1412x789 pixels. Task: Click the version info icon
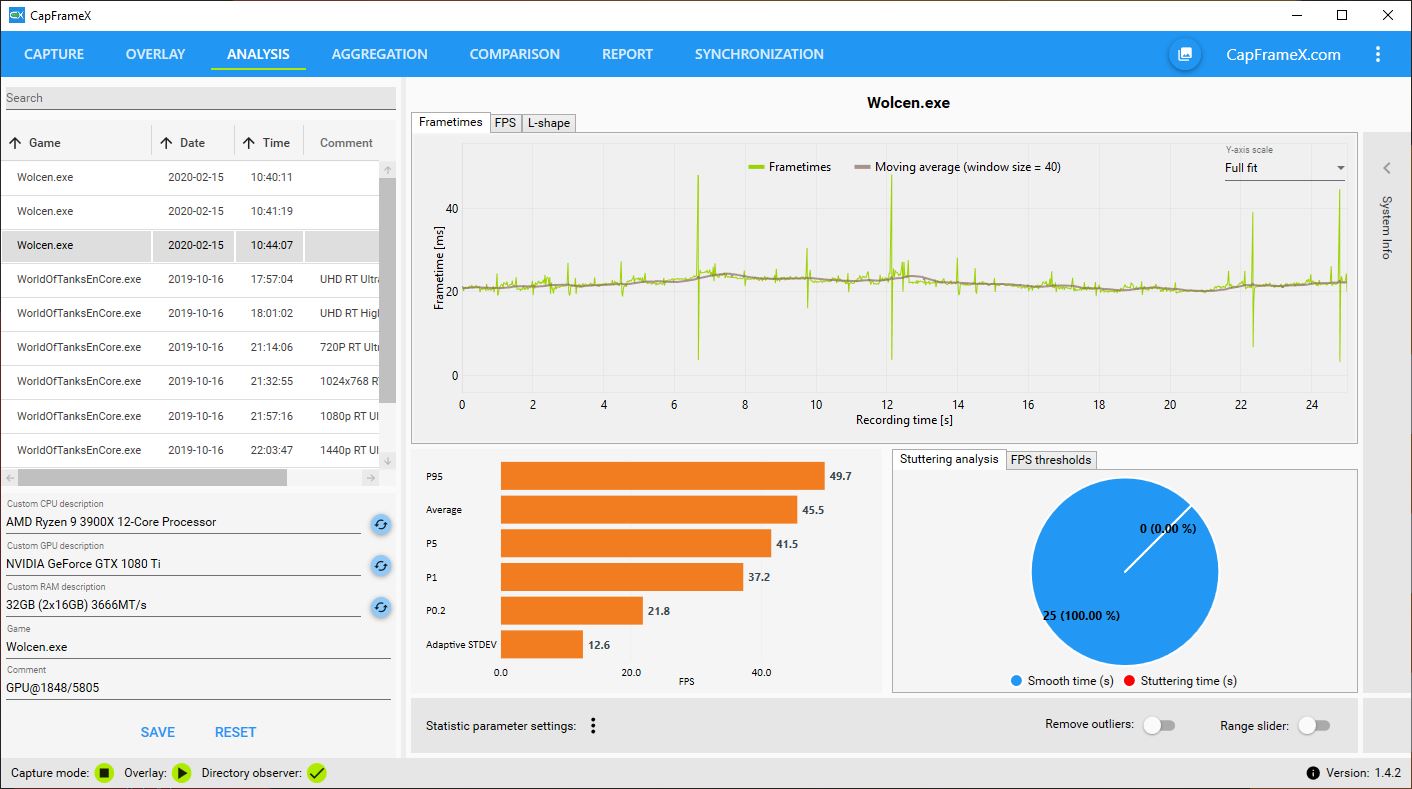click(x=1313, y=773)
